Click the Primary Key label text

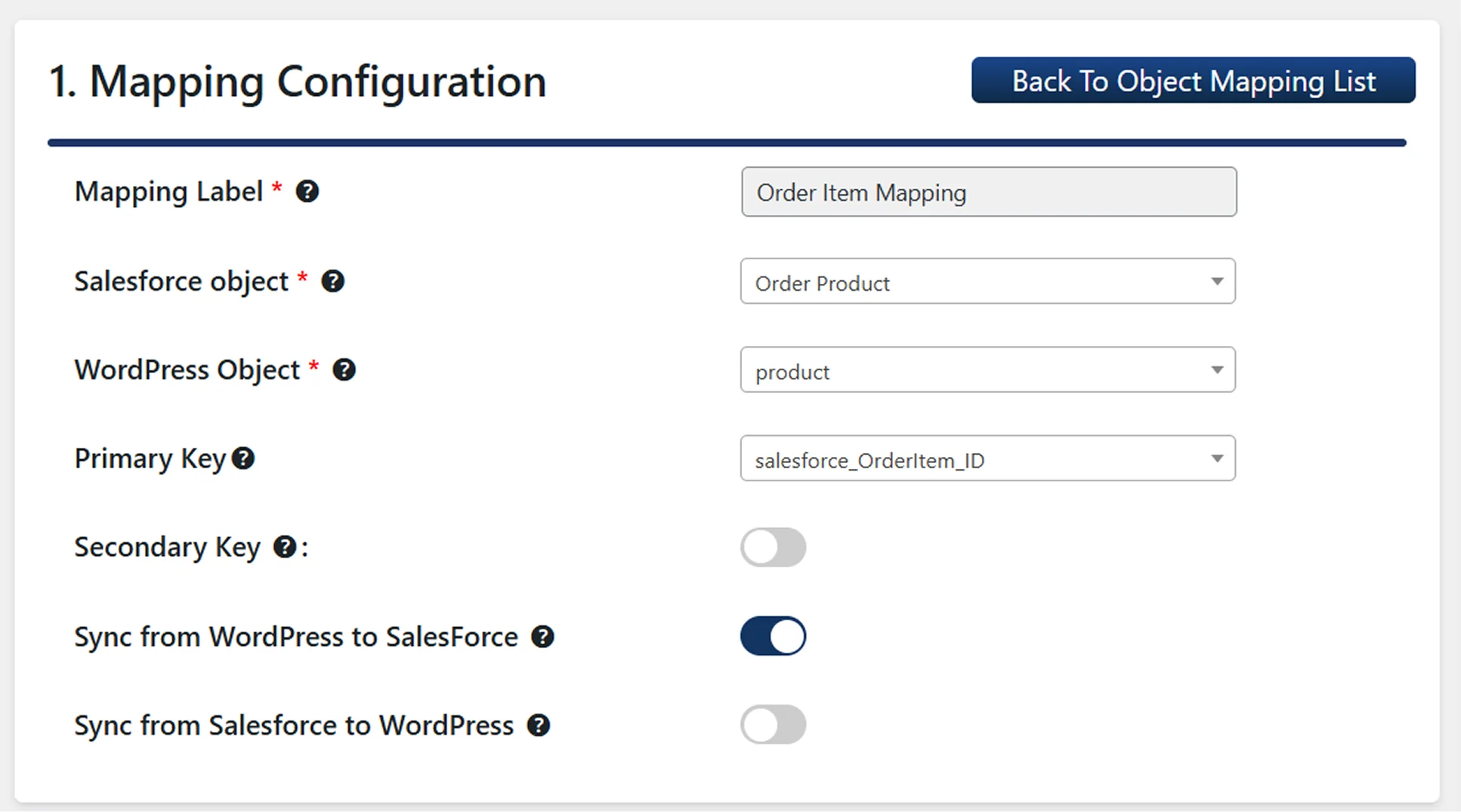click(x=150, y=458)
